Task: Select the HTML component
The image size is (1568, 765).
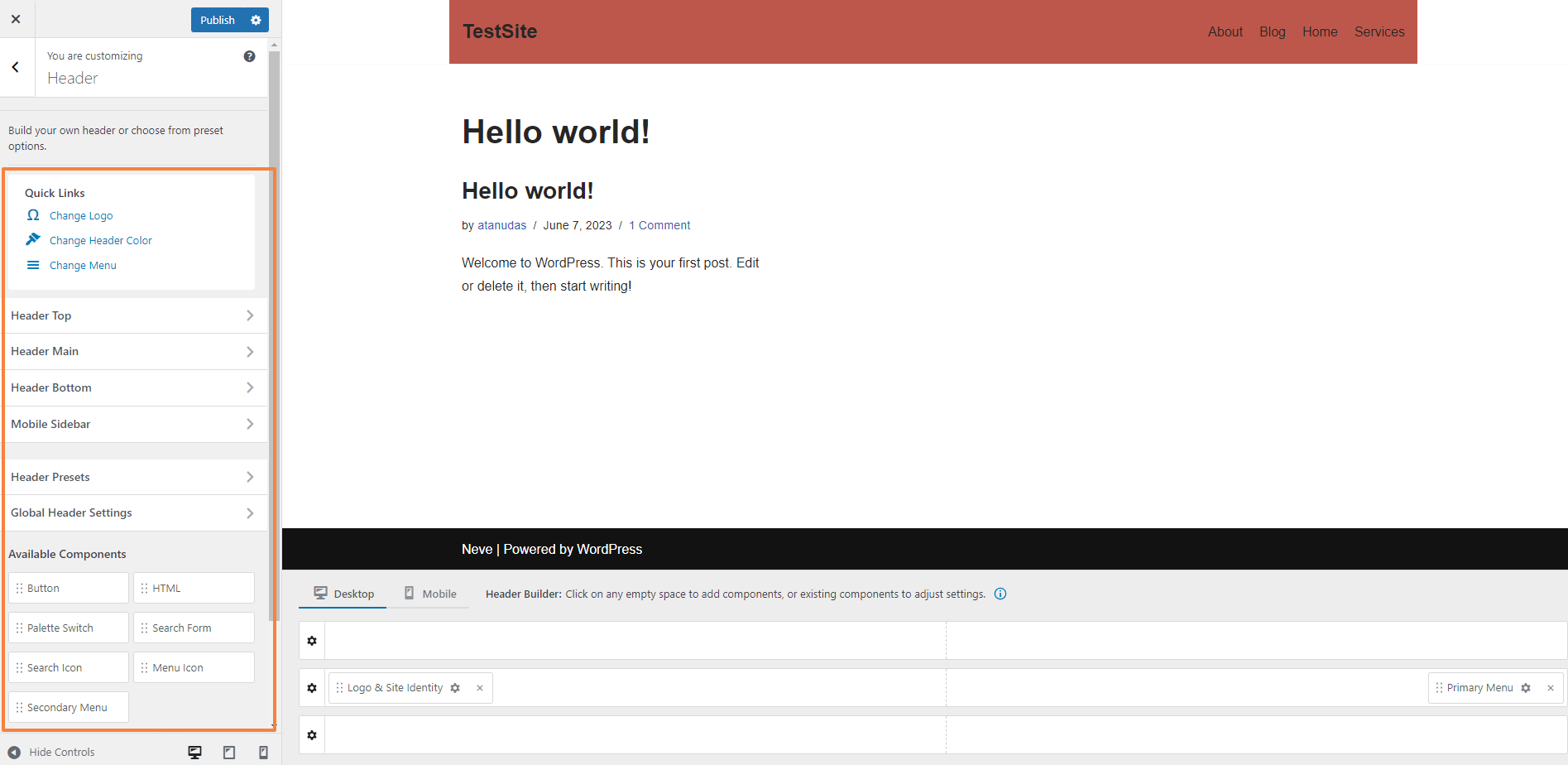Action: tap(194, 588)
